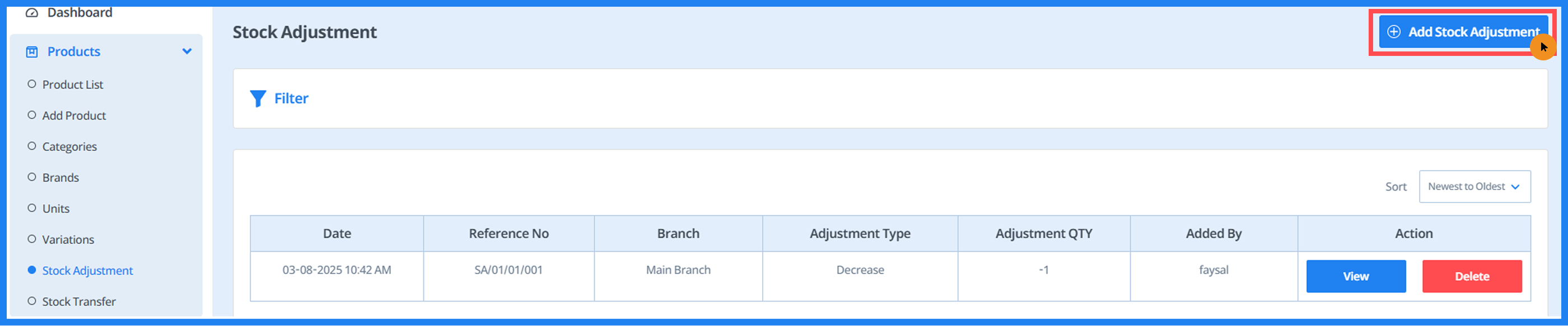Screen dimensions: 1568x326
Task: Open Add Product in sidebar
Action: (x=74, y=116)
